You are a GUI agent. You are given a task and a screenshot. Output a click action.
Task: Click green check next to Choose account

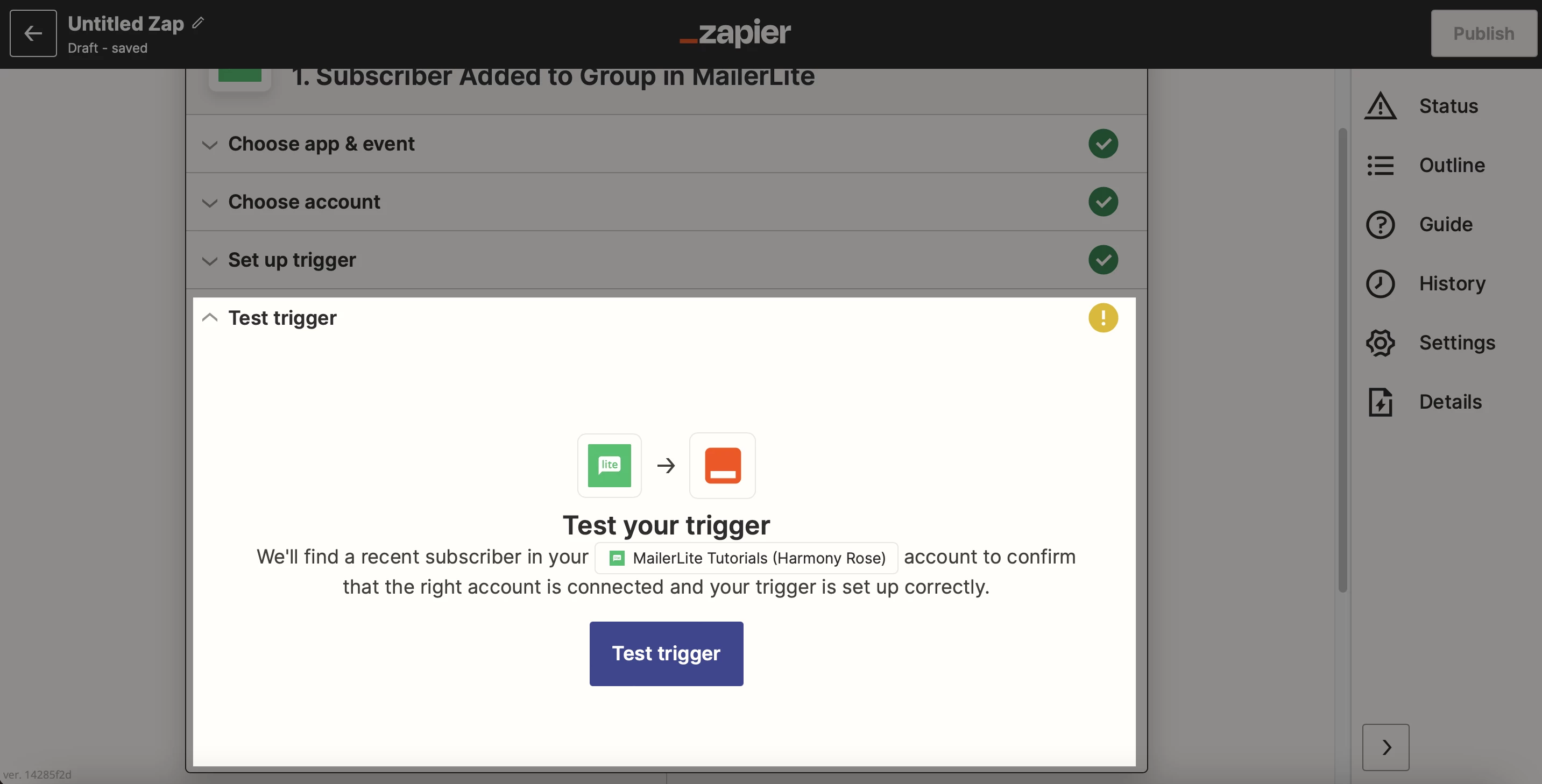click(x=1103, y=202)
